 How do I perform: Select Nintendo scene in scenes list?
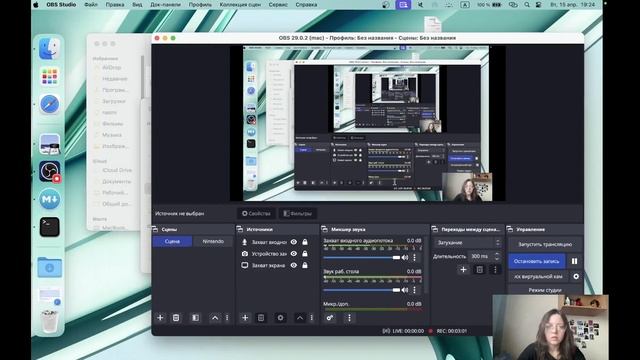[x=213, y=241]
